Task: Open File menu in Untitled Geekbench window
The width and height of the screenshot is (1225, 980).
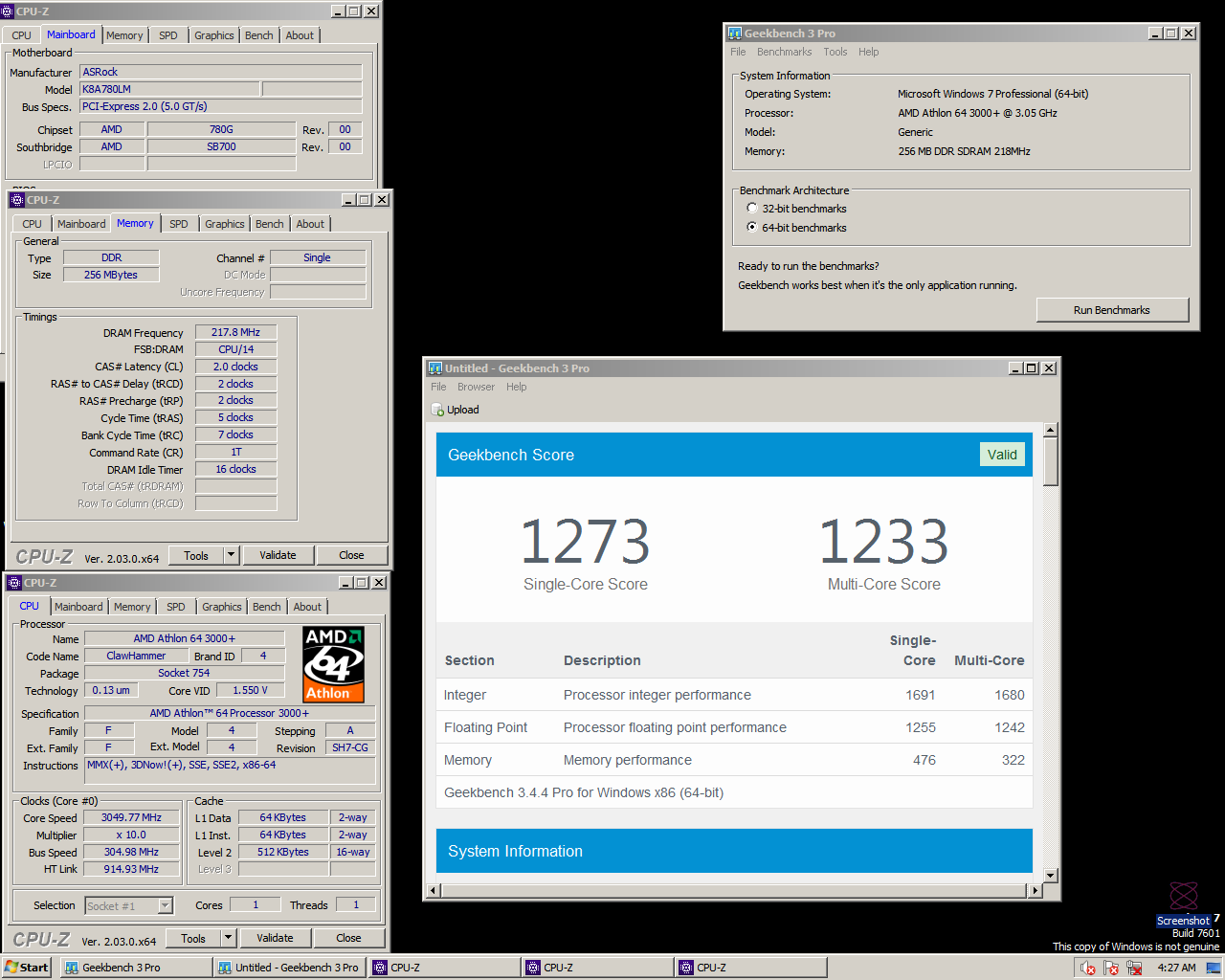Action: pyautogui.click(x=438, y=387)
